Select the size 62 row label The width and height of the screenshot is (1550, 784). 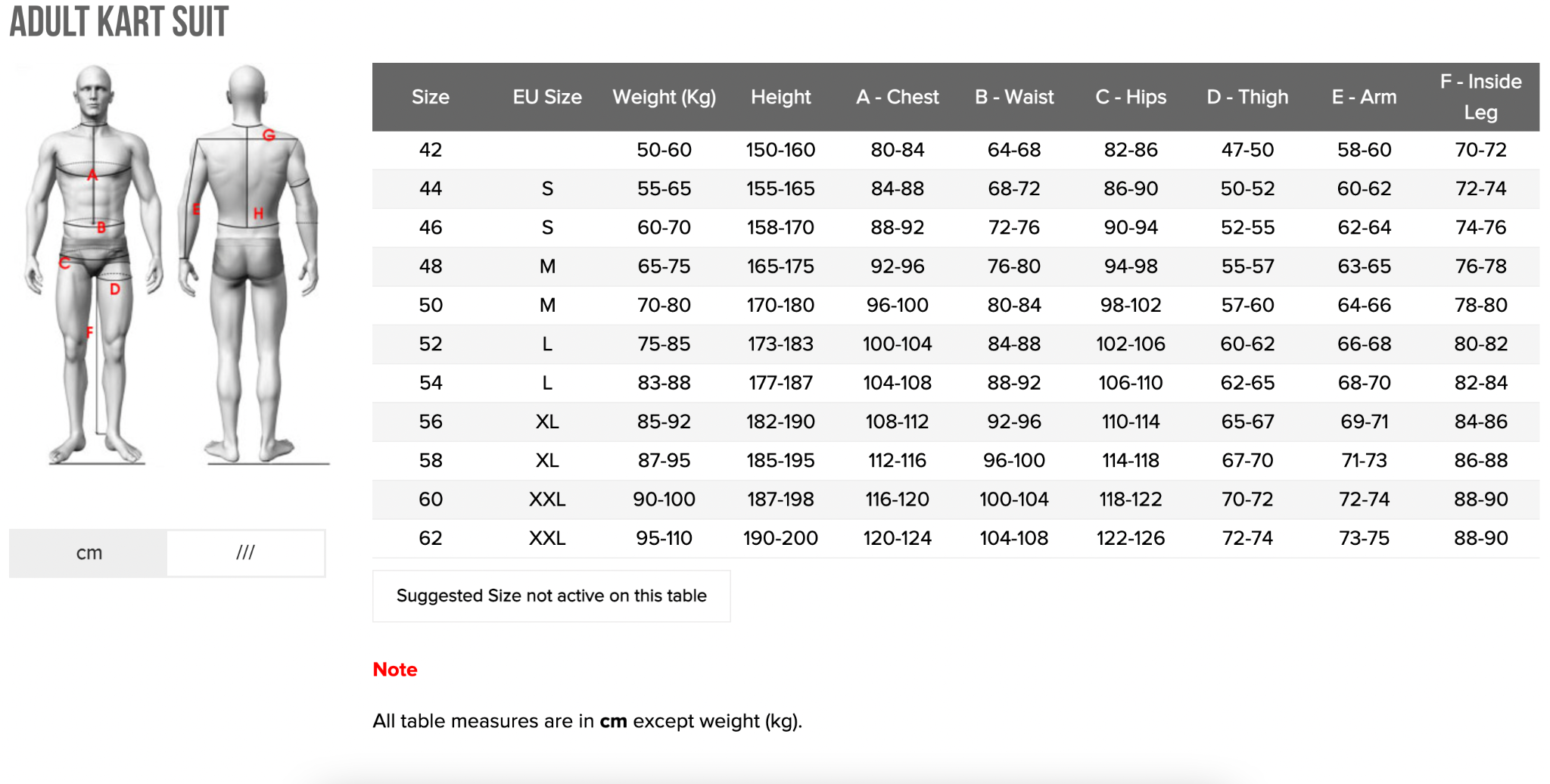point(431,539)
